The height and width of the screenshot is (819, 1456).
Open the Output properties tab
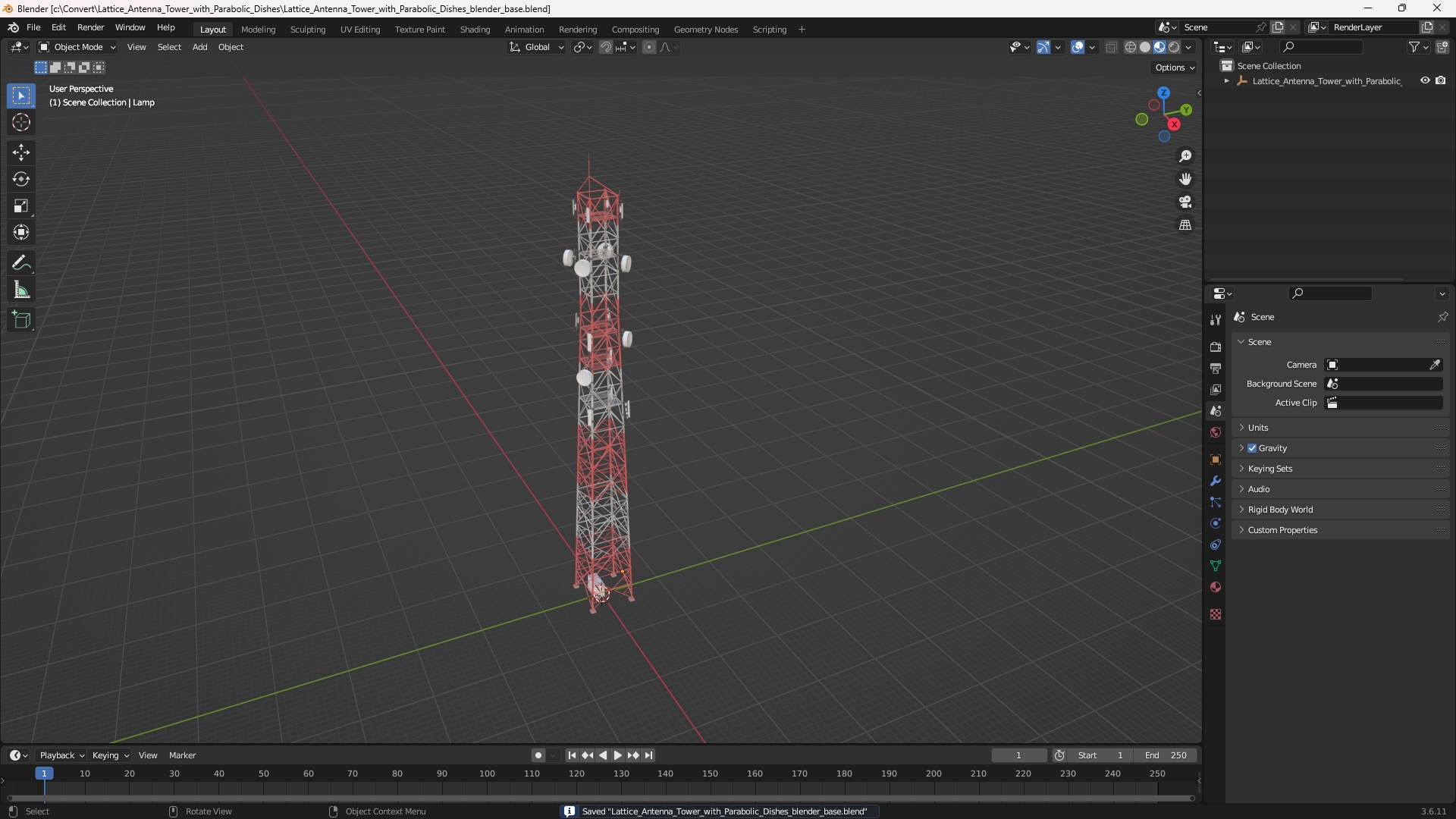tap(1216, 368)
